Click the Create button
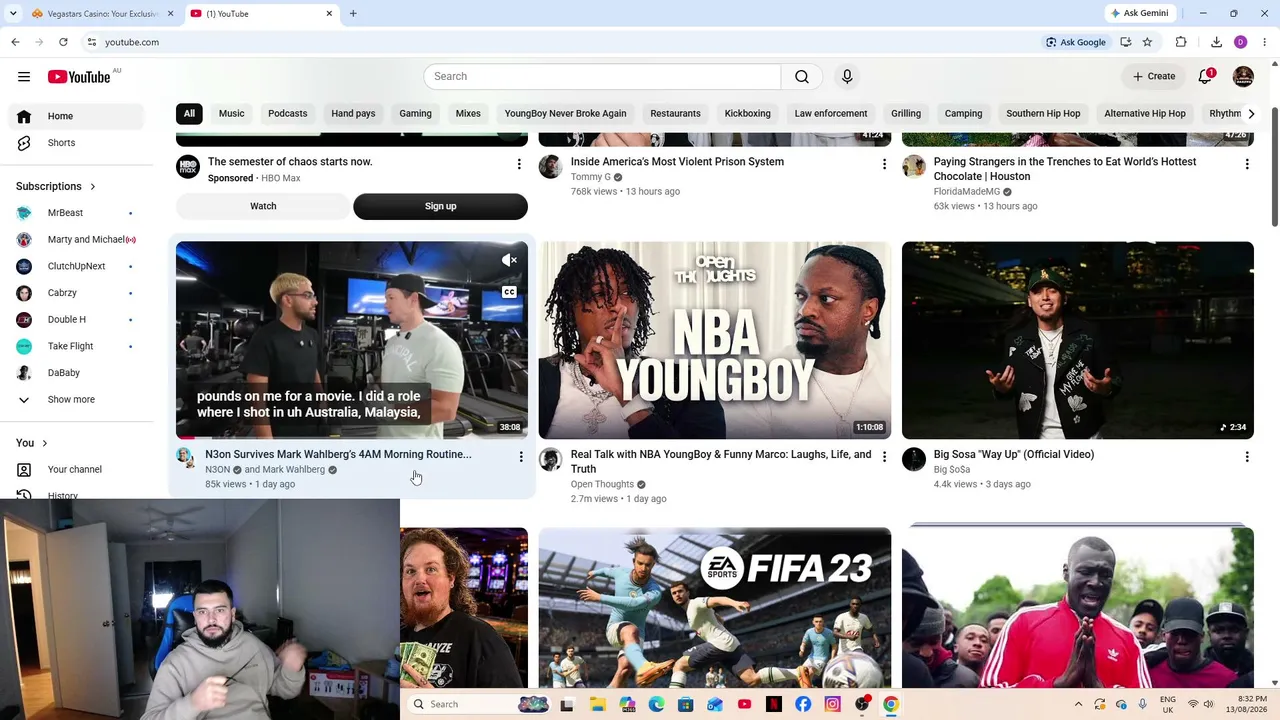 1154,77
